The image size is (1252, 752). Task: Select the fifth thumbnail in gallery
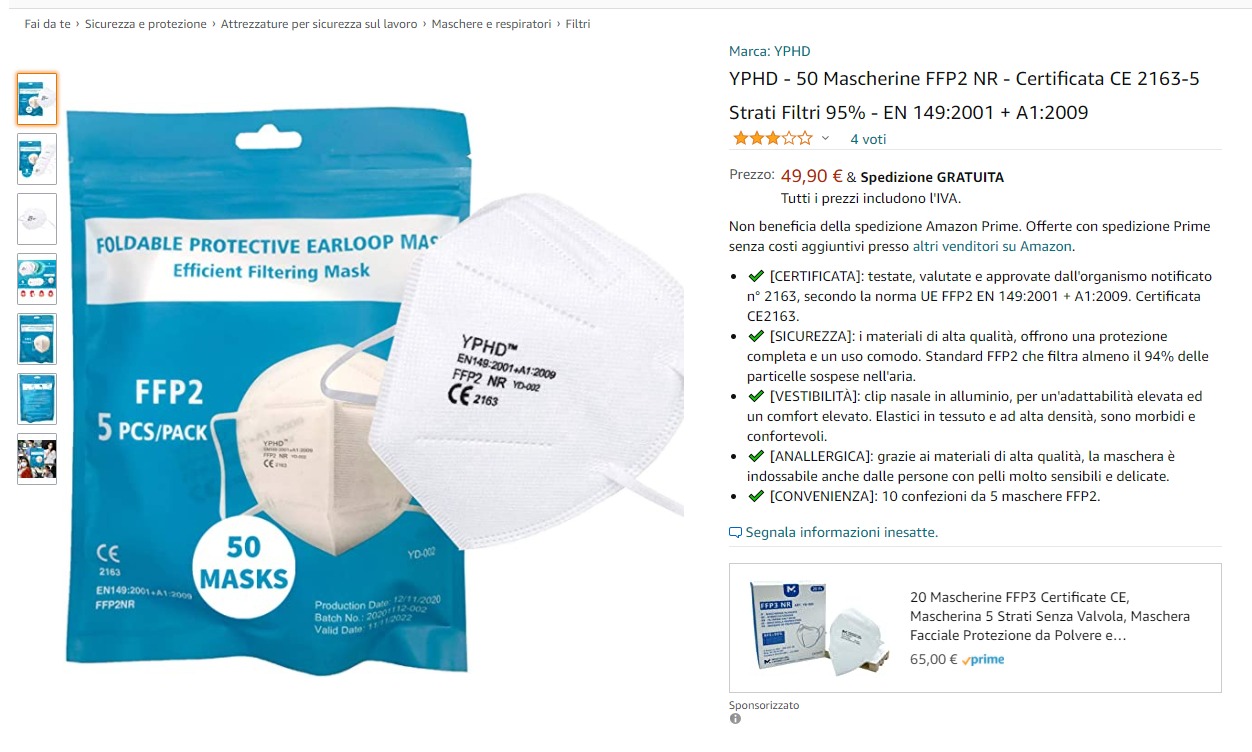(37, 339)
